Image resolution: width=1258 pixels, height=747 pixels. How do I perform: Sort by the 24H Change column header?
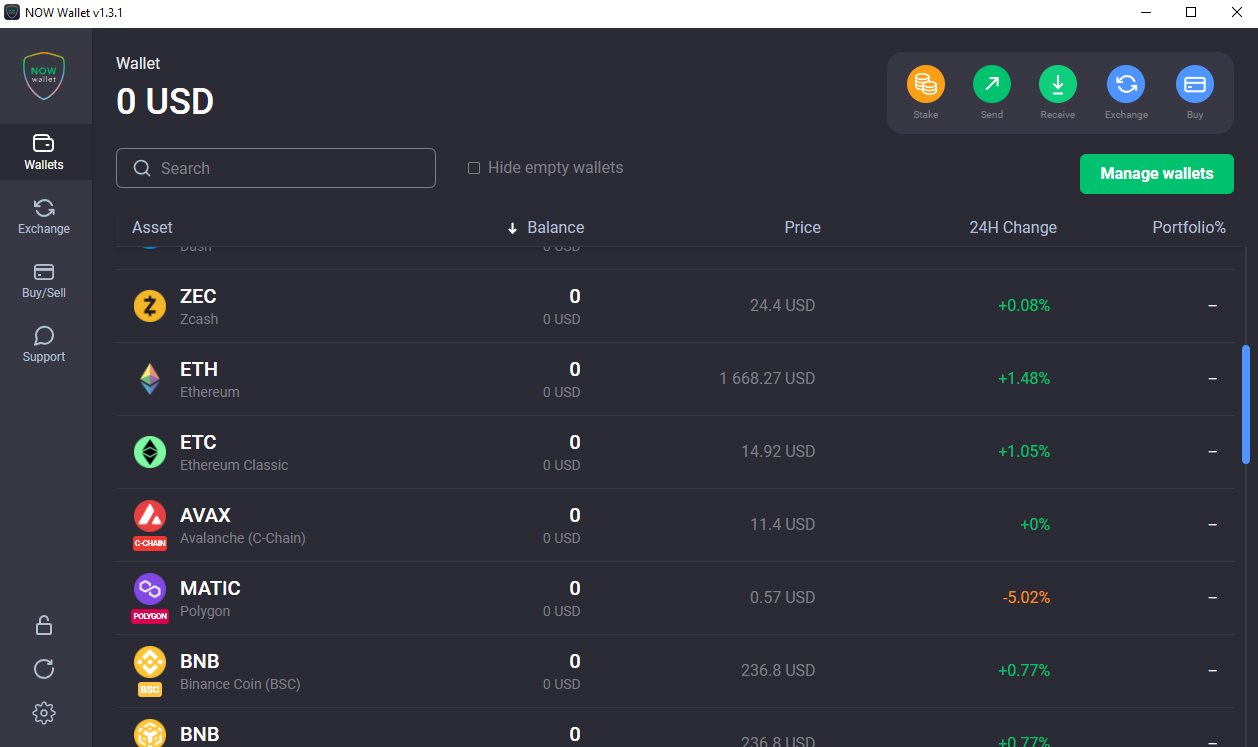[1013, 227]
